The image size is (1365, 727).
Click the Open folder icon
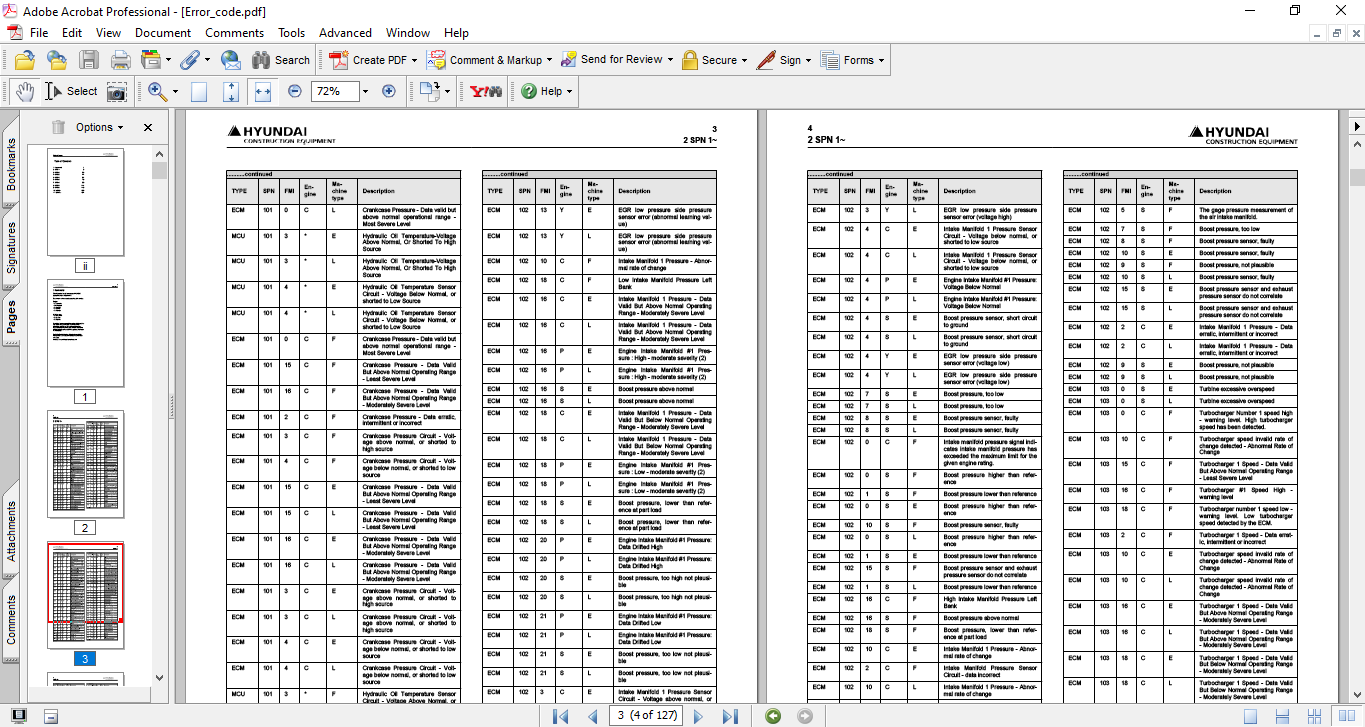[x=25, y=60]
